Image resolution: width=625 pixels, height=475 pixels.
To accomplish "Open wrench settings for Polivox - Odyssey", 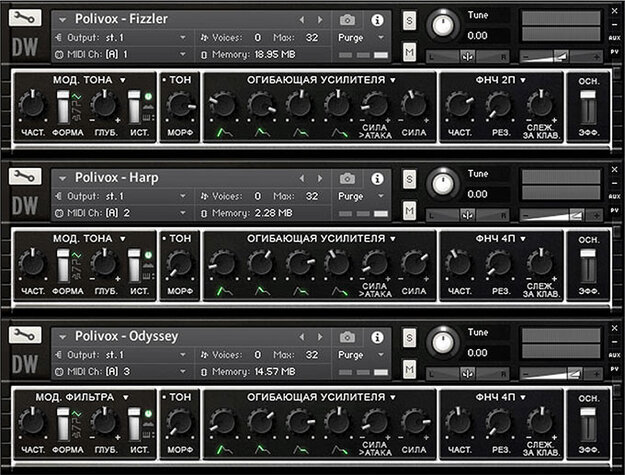I will point(25,335).
